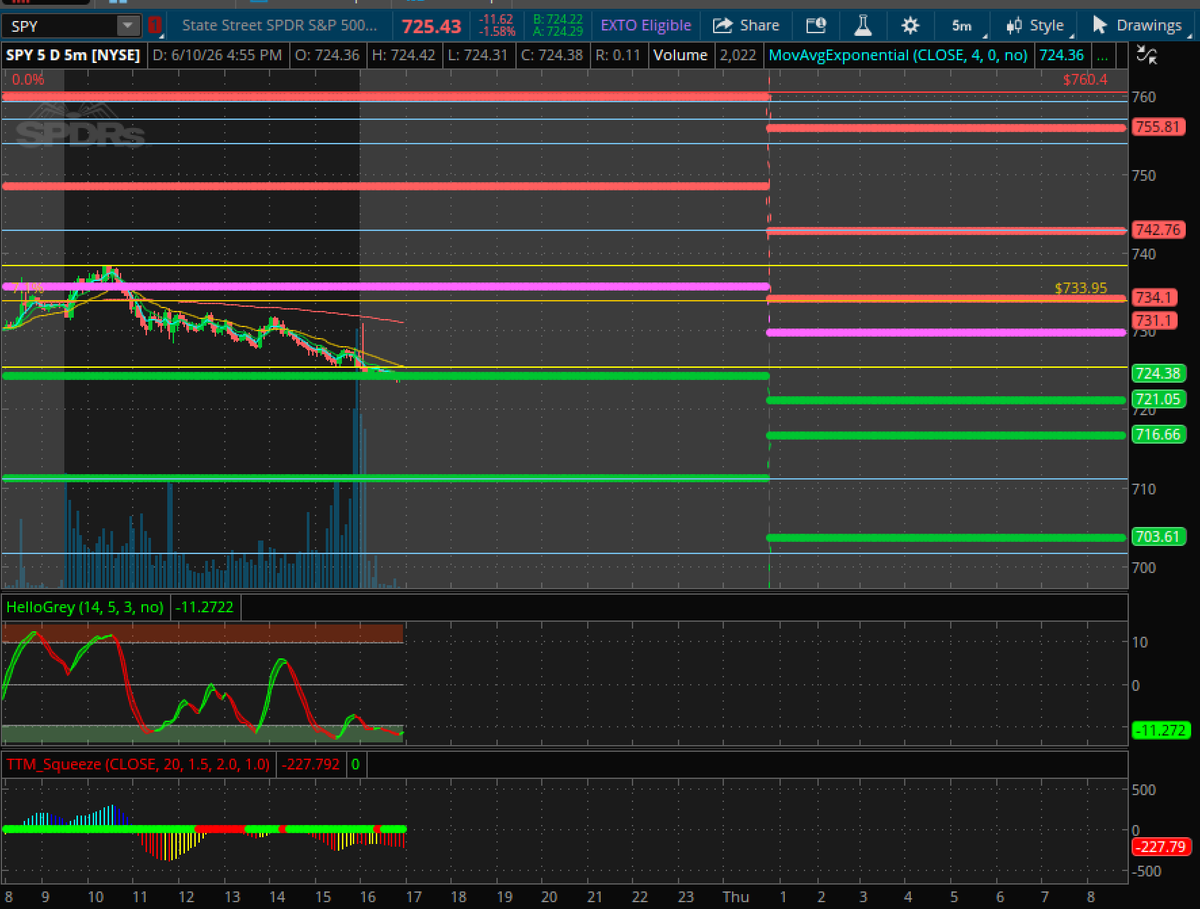
Task: Click the 716.66 green price bubble
Action: [x=1159, y=434]
